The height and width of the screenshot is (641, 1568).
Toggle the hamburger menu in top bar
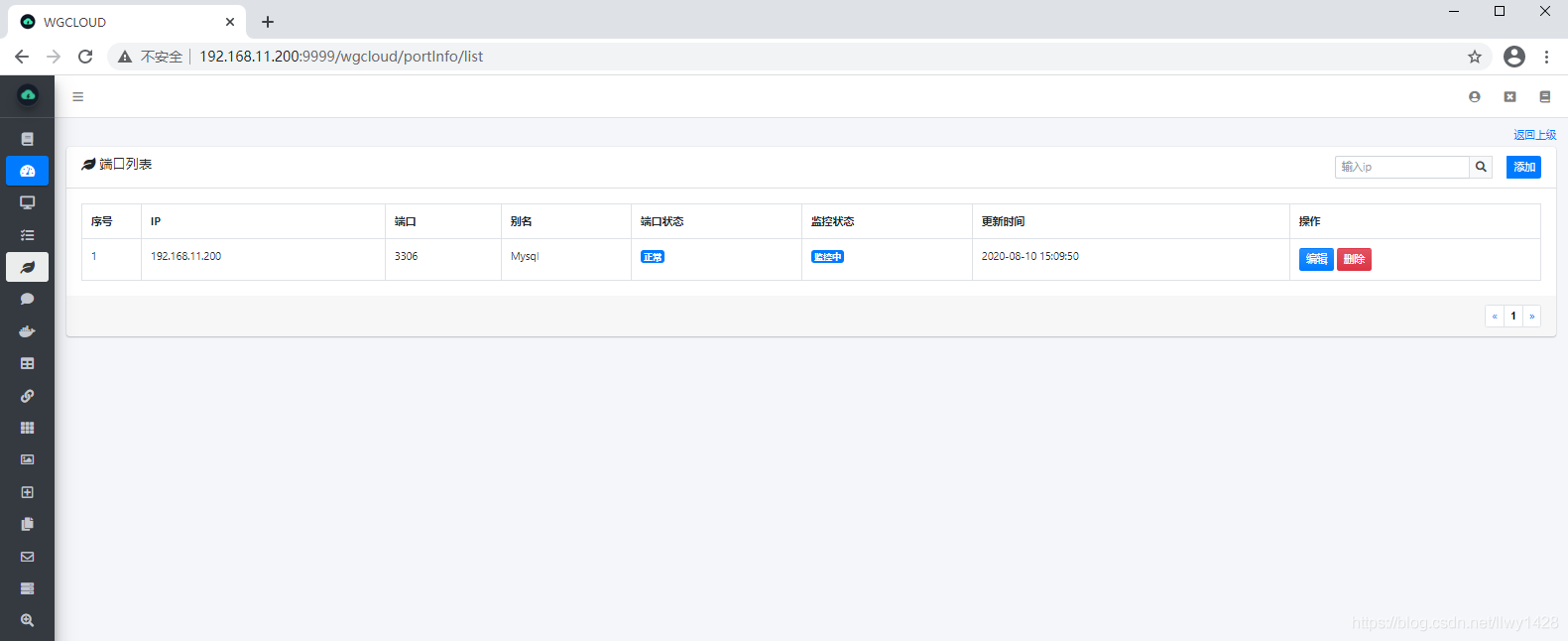click(x=77, y=97)
